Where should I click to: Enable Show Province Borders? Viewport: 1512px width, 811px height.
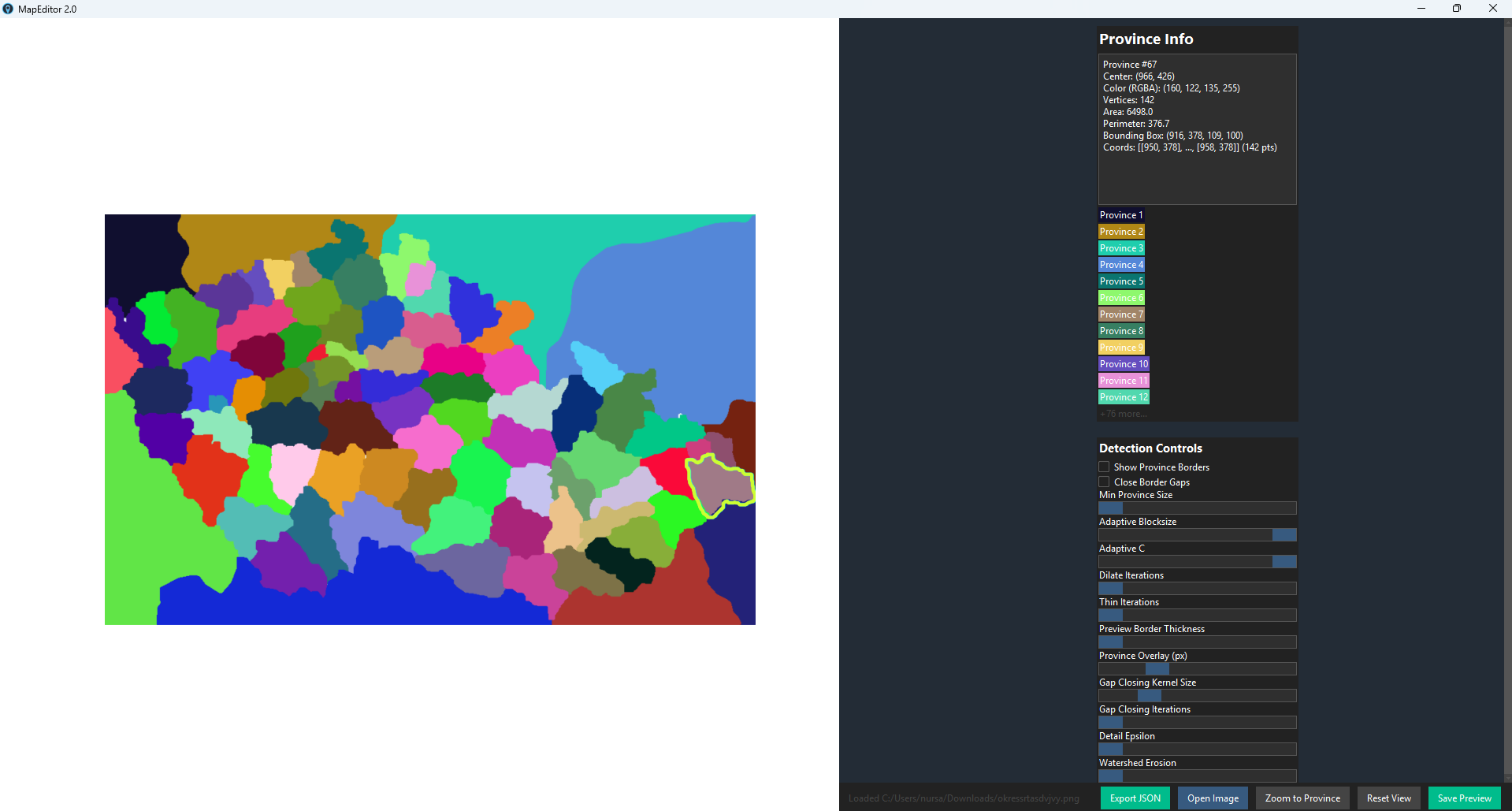1104,467
